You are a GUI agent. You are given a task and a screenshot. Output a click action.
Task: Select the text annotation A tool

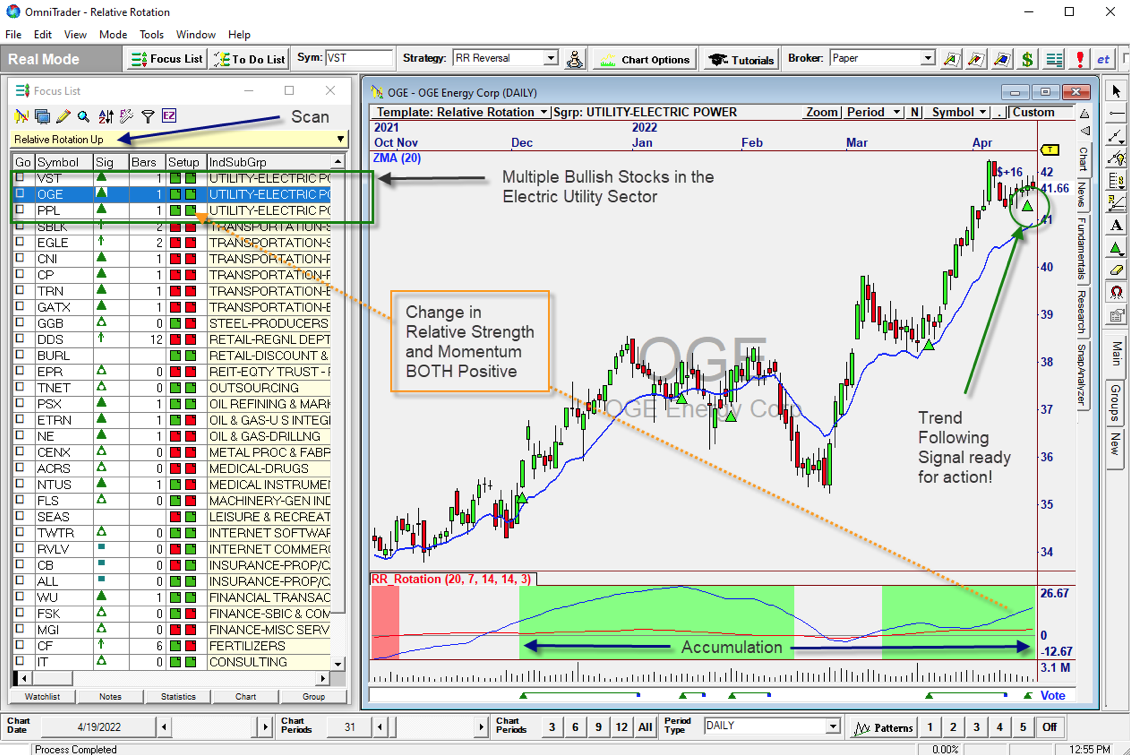coord(1116,225)
